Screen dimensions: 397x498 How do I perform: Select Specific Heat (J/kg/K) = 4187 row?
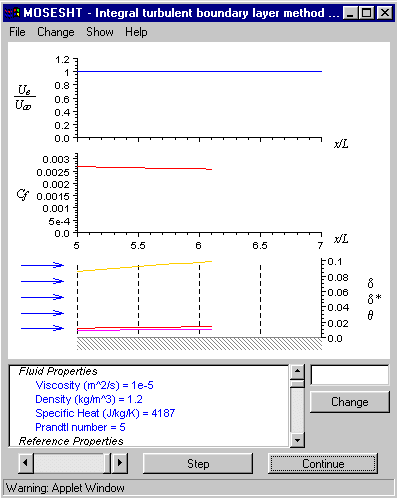(x=105, y=413)
